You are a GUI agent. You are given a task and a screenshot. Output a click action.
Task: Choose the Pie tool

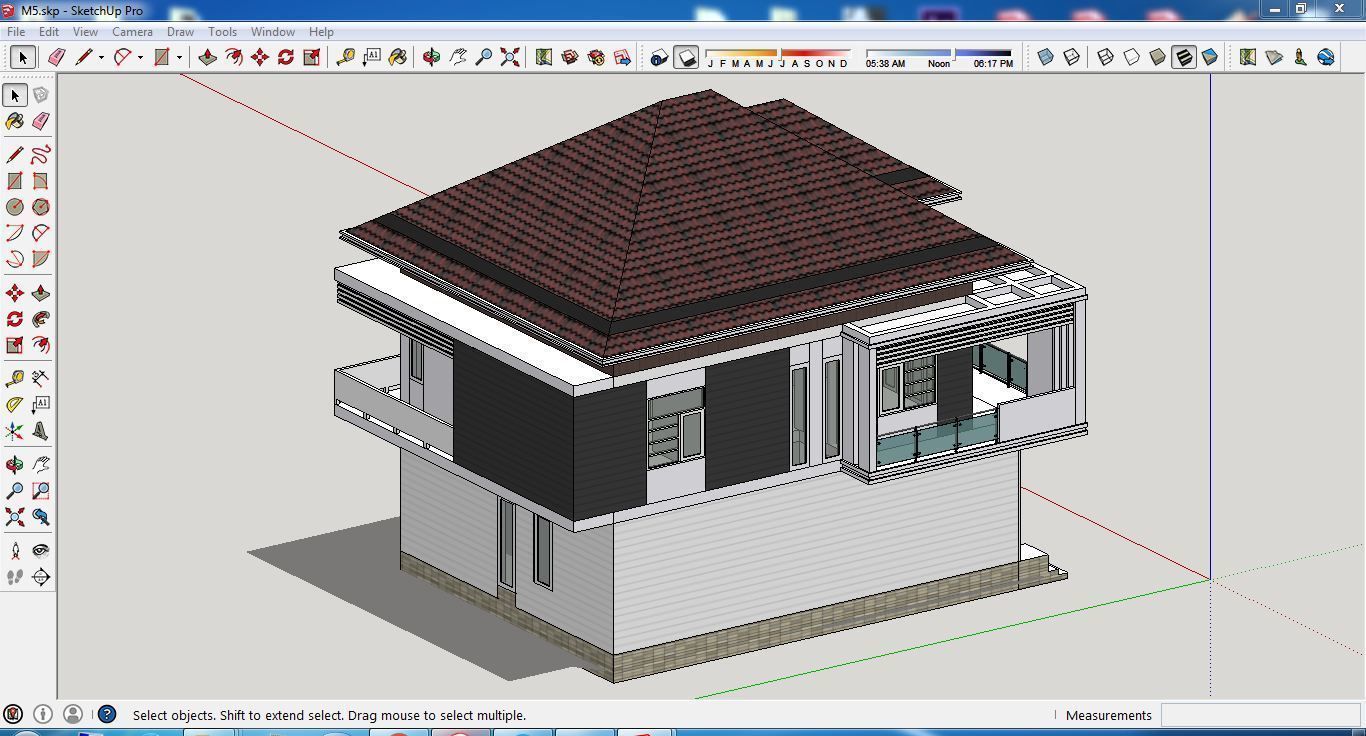[41, 259]
